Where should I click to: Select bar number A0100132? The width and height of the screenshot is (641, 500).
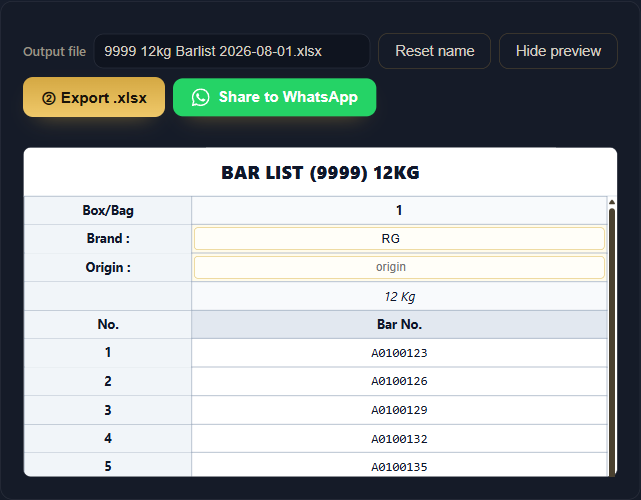tap(399, 439)
